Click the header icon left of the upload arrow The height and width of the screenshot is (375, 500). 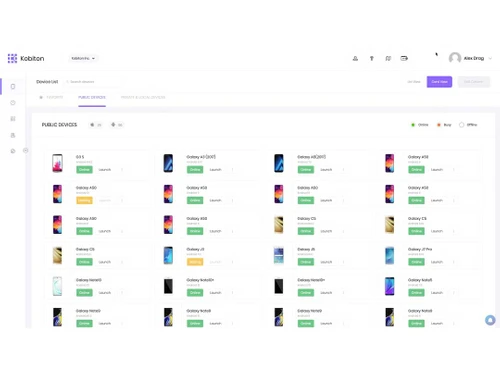[x=355, y=58]
